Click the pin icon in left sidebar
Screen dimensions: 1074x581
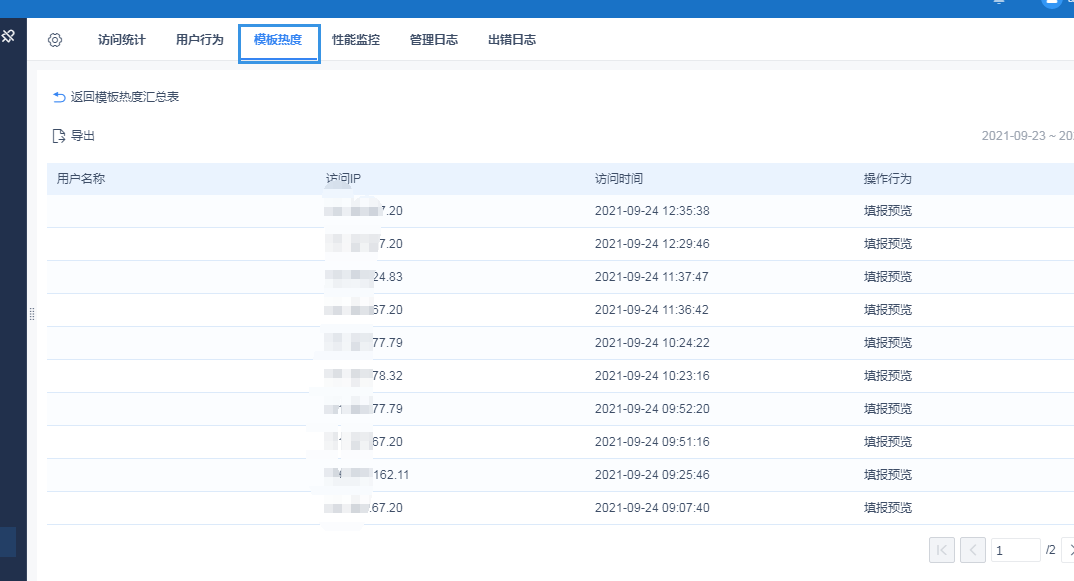tap(8, 36)
